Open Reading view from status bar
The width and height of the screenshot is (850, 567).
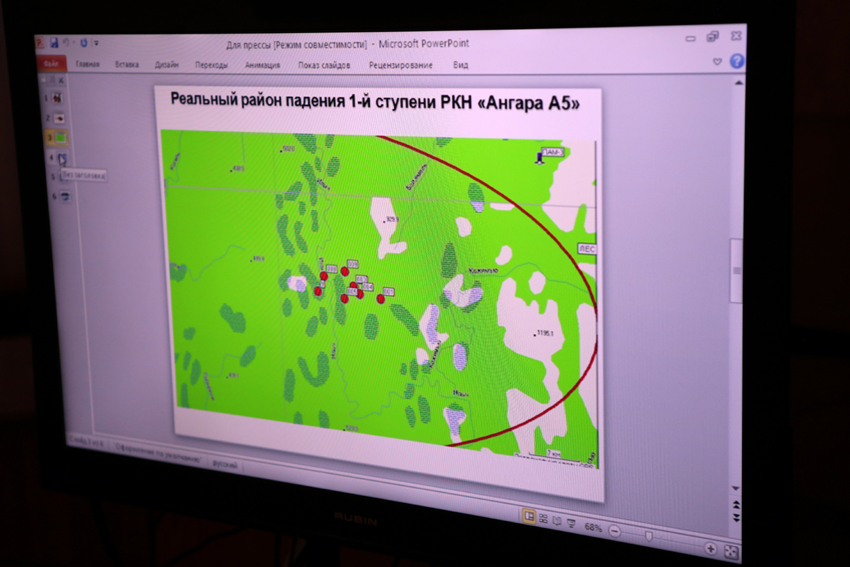point(557,521)
